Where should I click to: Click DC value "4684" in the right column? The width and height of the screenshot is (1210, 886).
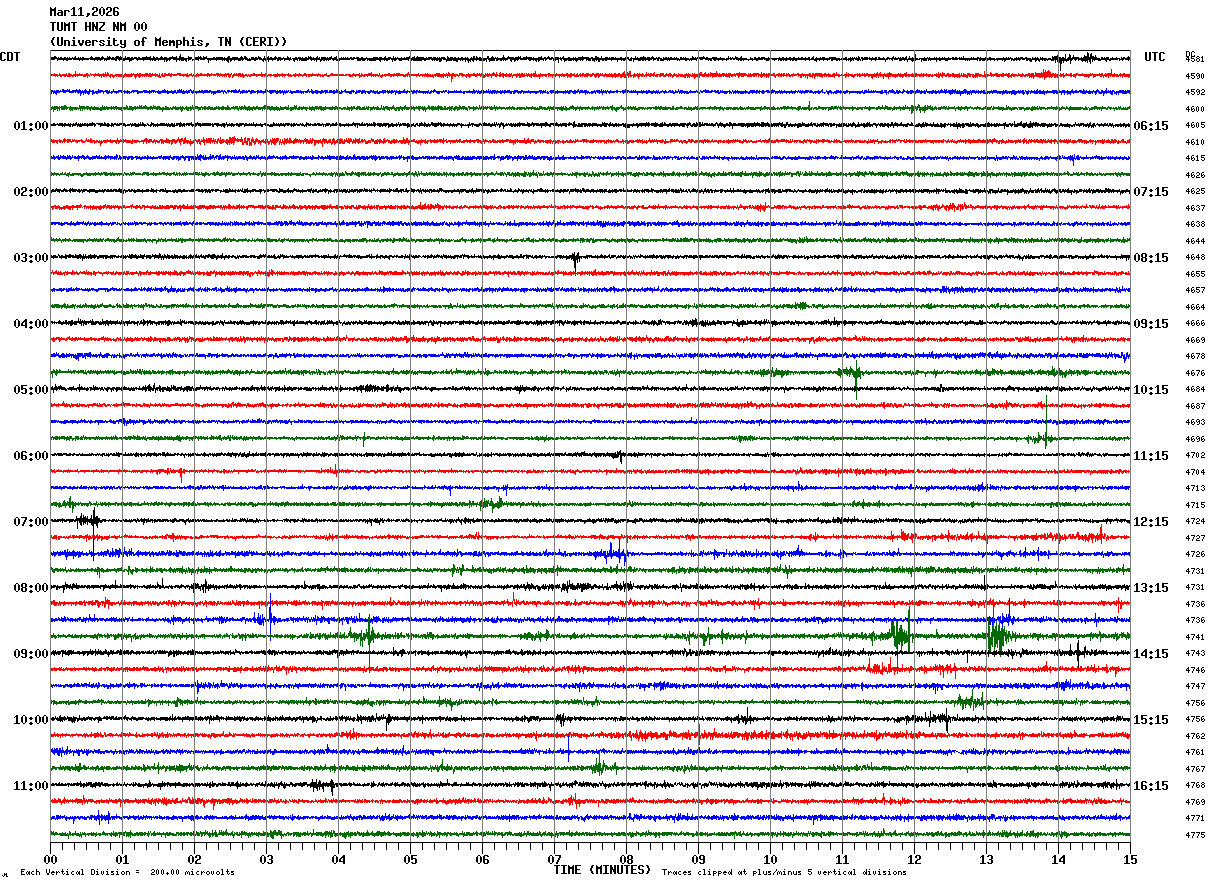tap(1194, 390)
